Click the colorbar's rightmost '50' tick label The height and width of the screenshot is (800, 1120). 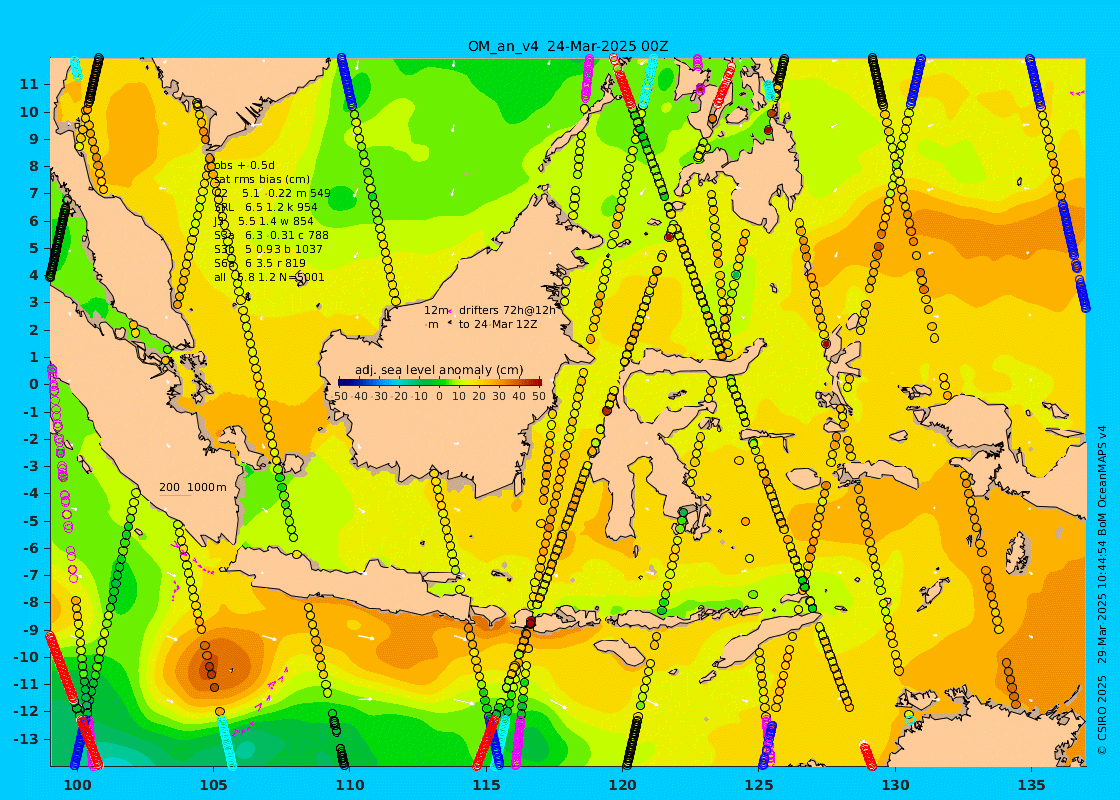pyautogui.click(x=539, y=396)
